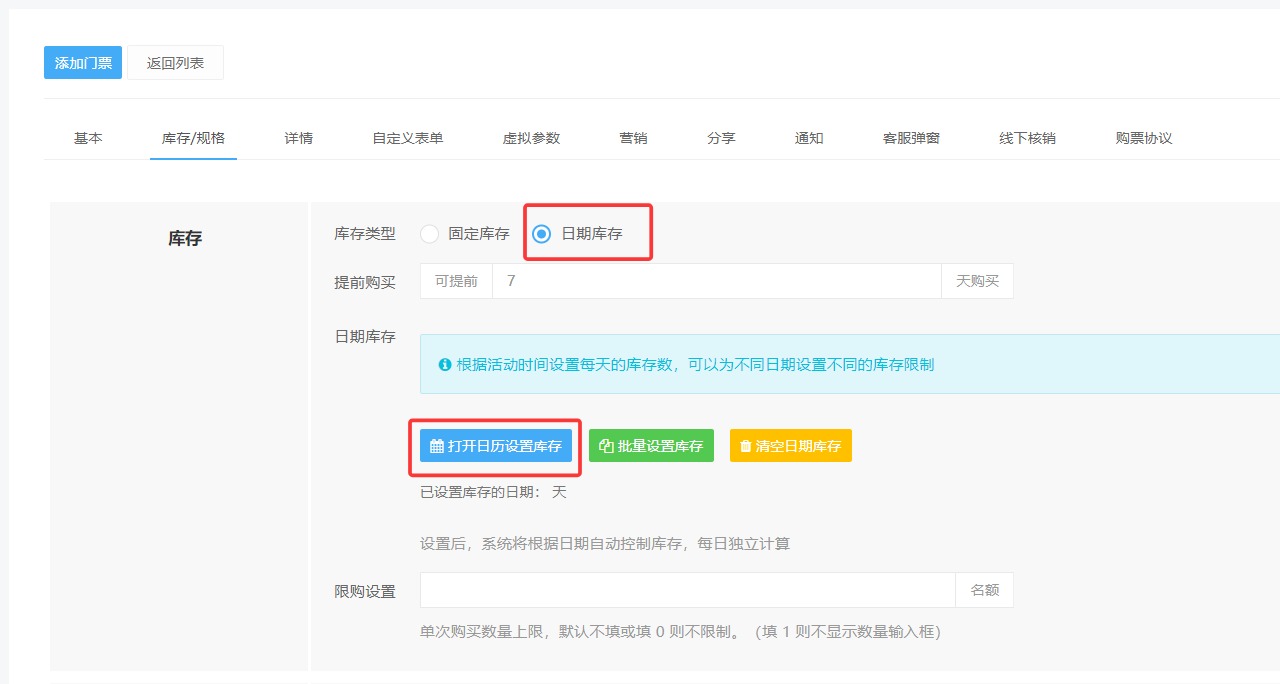The image size is (1280, 684).
Task: Focus the 限购设置 quantity input field
Action: coord(687,590)
